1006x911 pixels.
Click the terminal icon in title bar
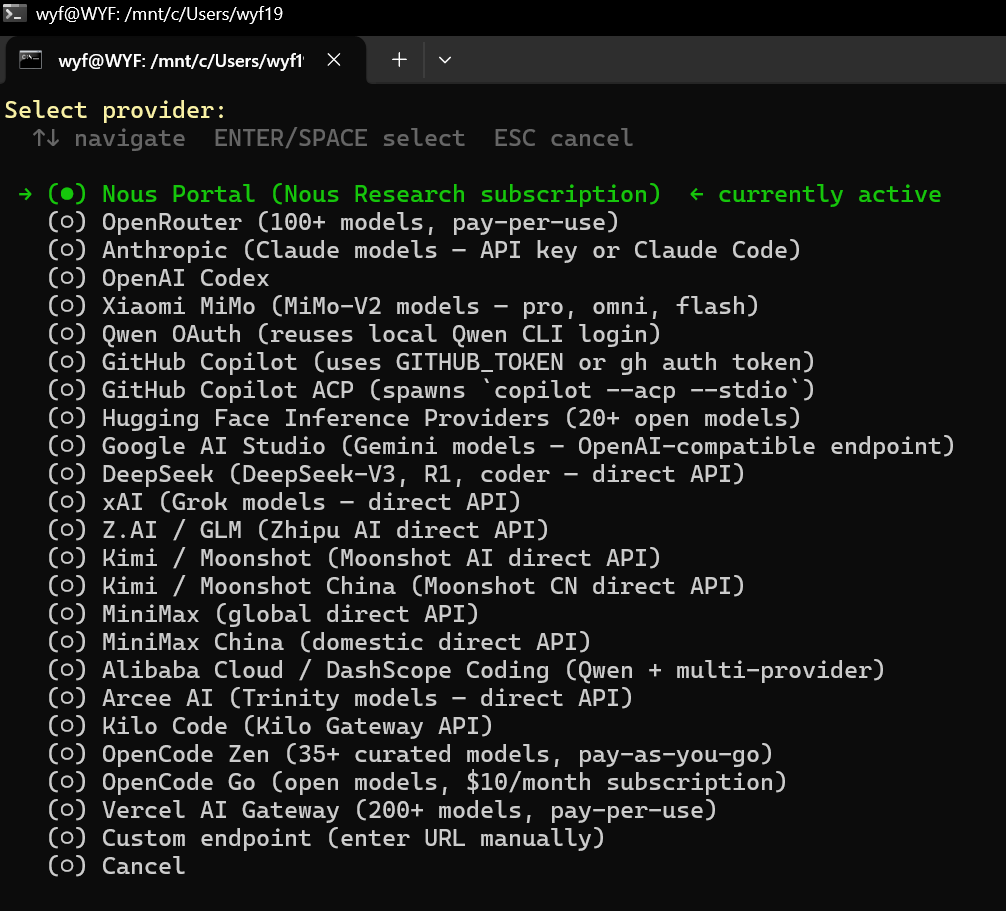[x=15, y=13]
